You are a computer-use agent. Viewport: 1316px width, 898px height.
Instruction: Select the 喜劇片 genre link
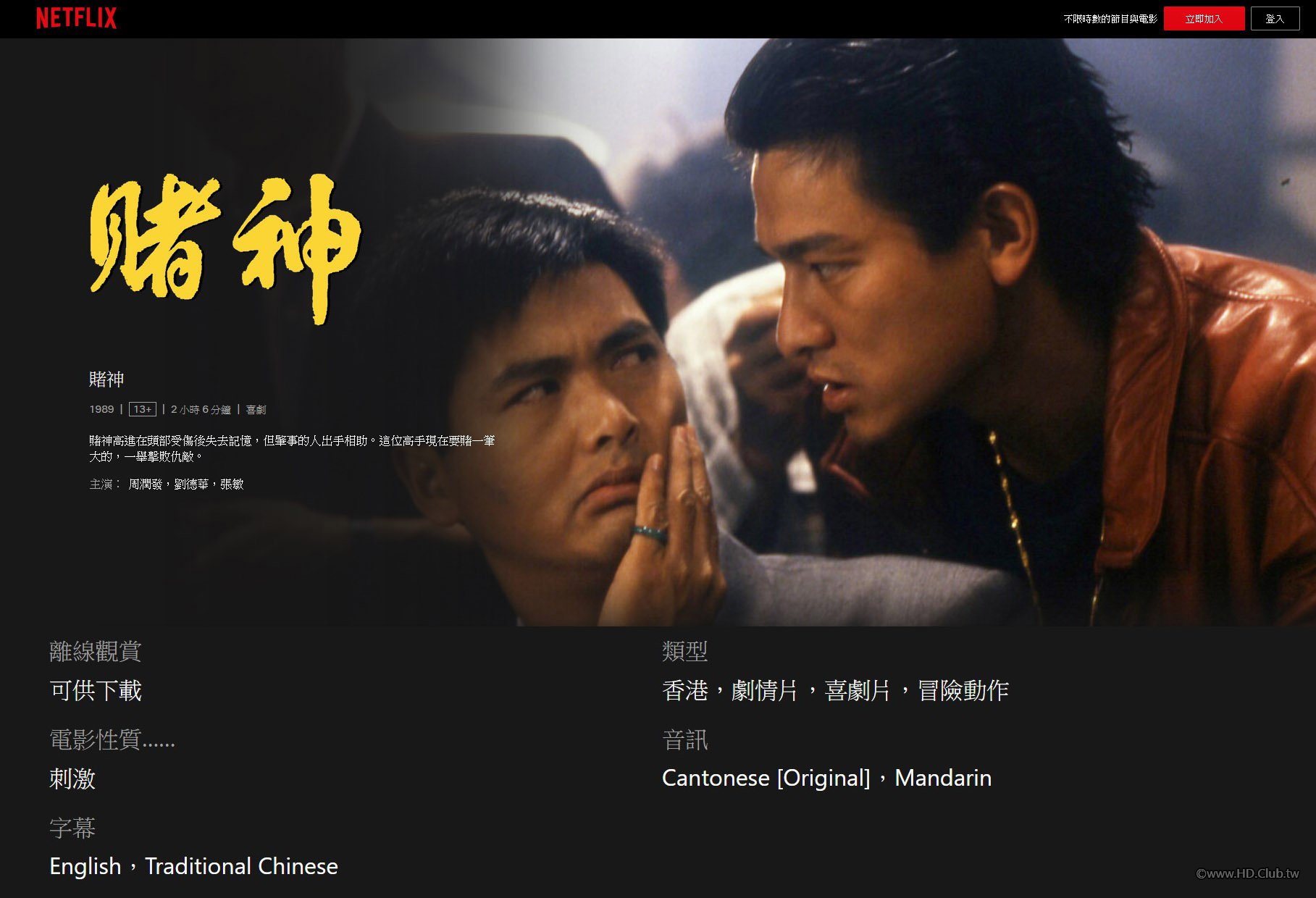(858, 690)
